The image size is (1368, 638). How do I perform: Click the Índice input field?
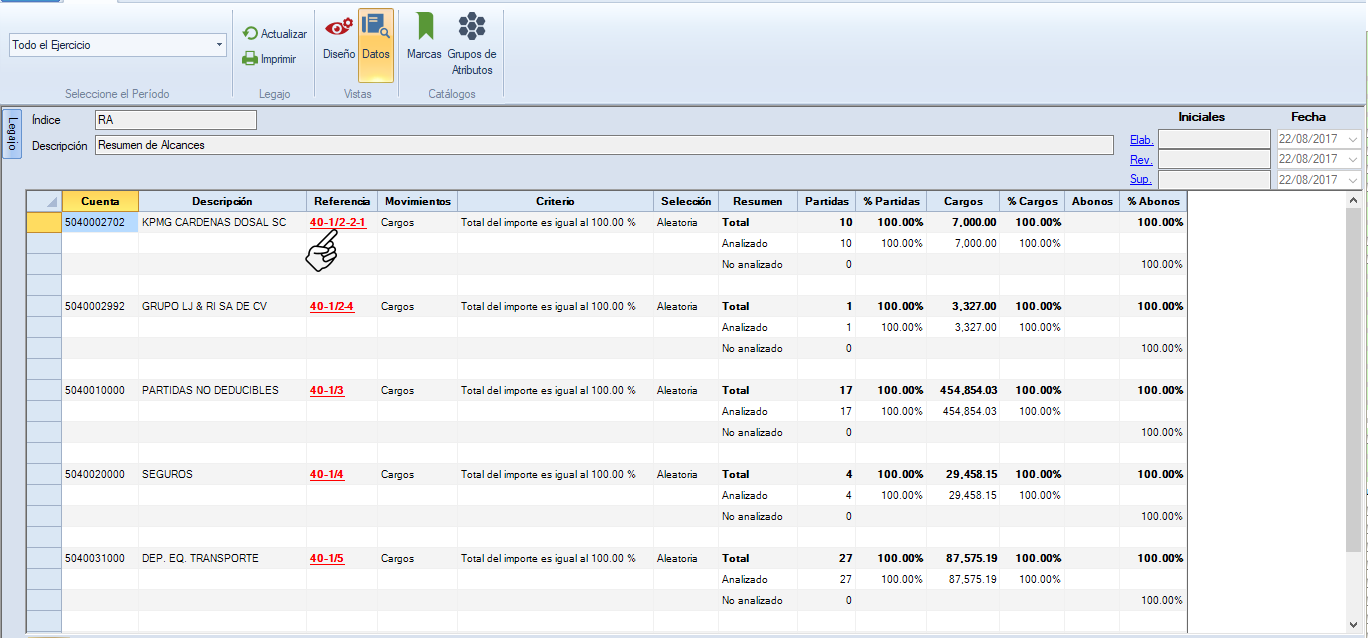point(175,120)
